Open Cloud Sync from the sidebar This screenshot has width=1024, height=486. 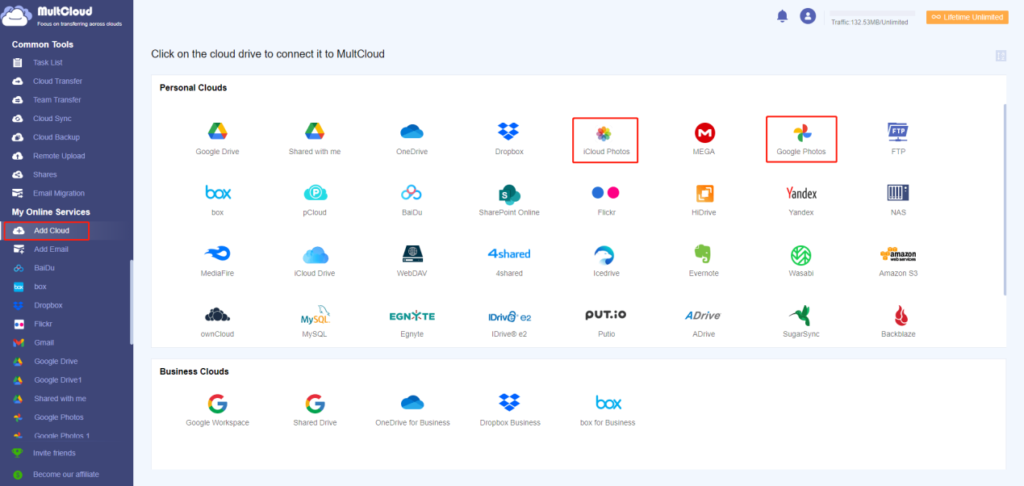pyautogui.click(x=53, y=118)
